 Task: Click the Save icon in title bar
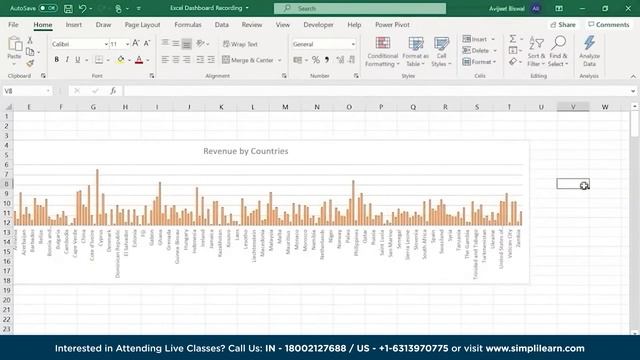(x=68, y=8)
